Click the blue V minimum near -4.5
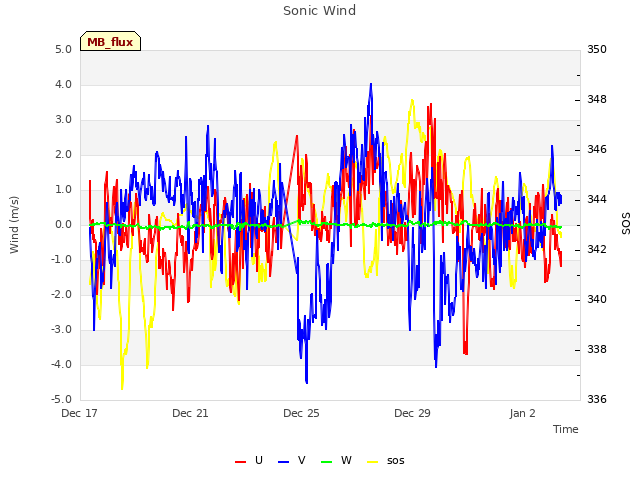 point(307,382)
